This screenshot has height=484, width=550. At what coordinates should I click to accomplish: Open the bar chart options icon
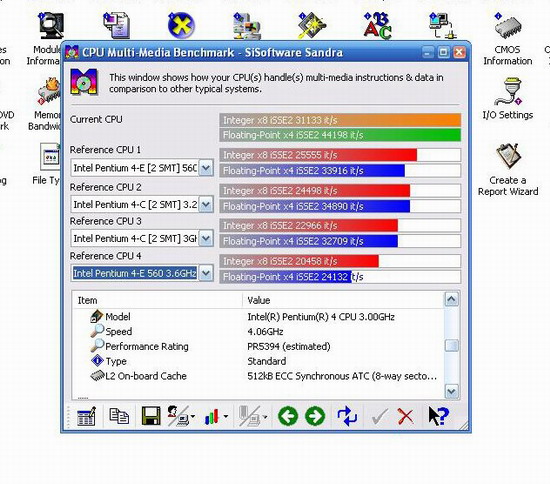[213, 416]
